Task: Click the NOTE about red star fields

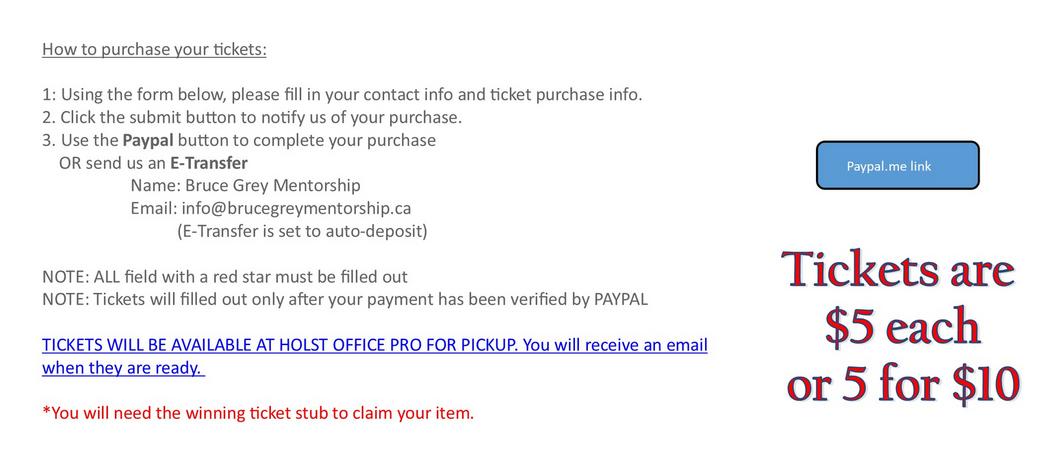Action: 225,277
